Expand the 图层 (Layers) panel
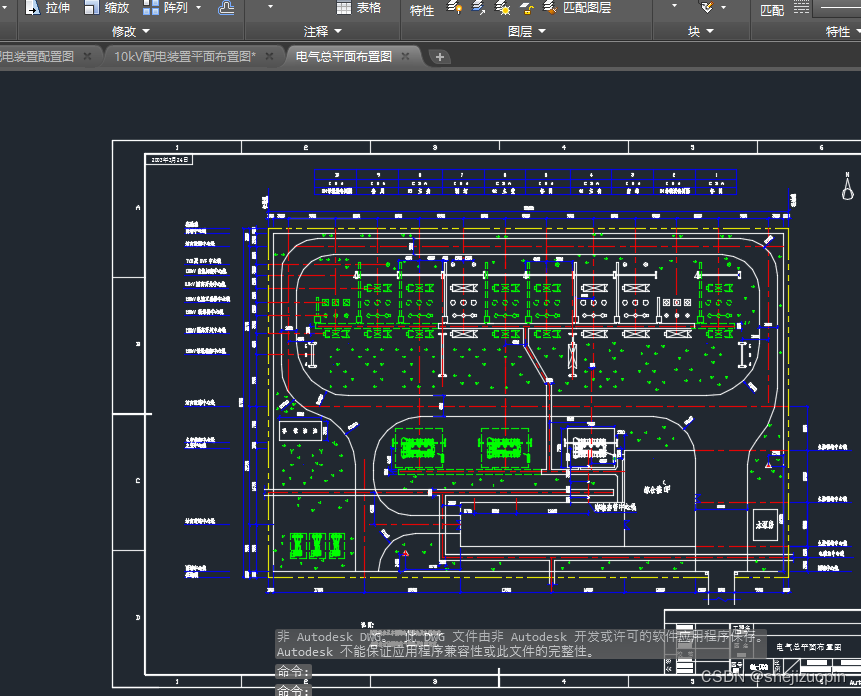The height and width of the screenshot is (696, 861). [527, 31]
